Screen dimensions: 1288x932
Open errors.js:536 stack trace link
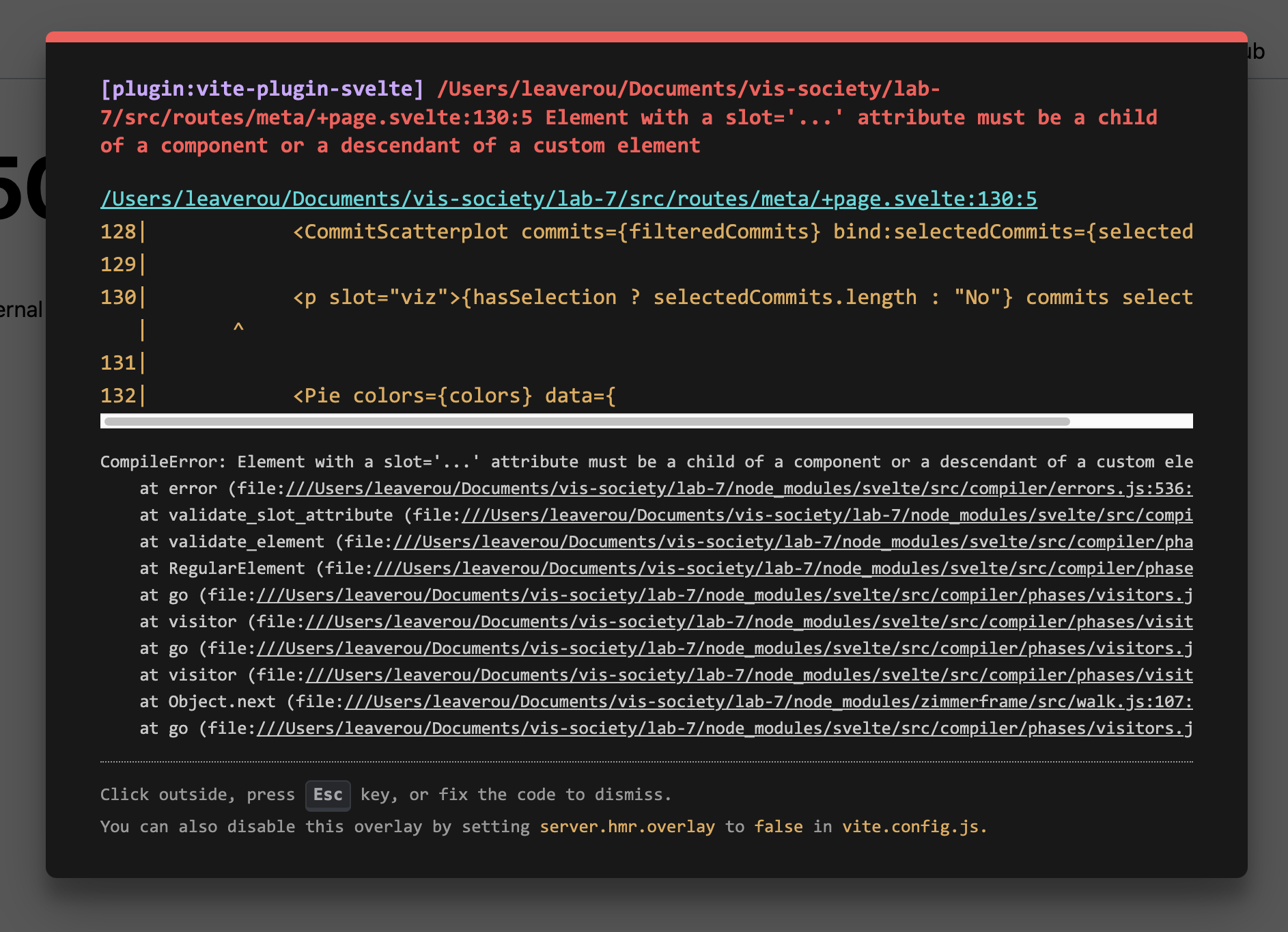pyautogui.click(x=738, y=489)
